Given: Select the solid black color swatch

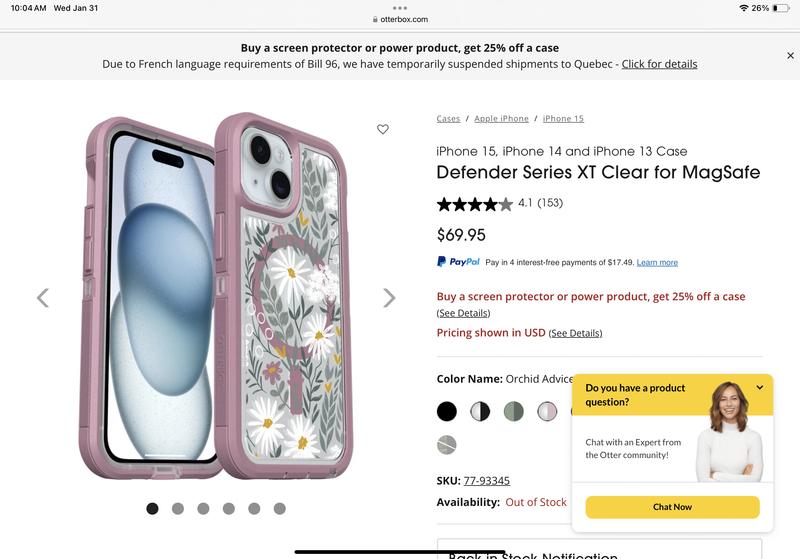Looking at the screenshot, I should tap(447, 411).
